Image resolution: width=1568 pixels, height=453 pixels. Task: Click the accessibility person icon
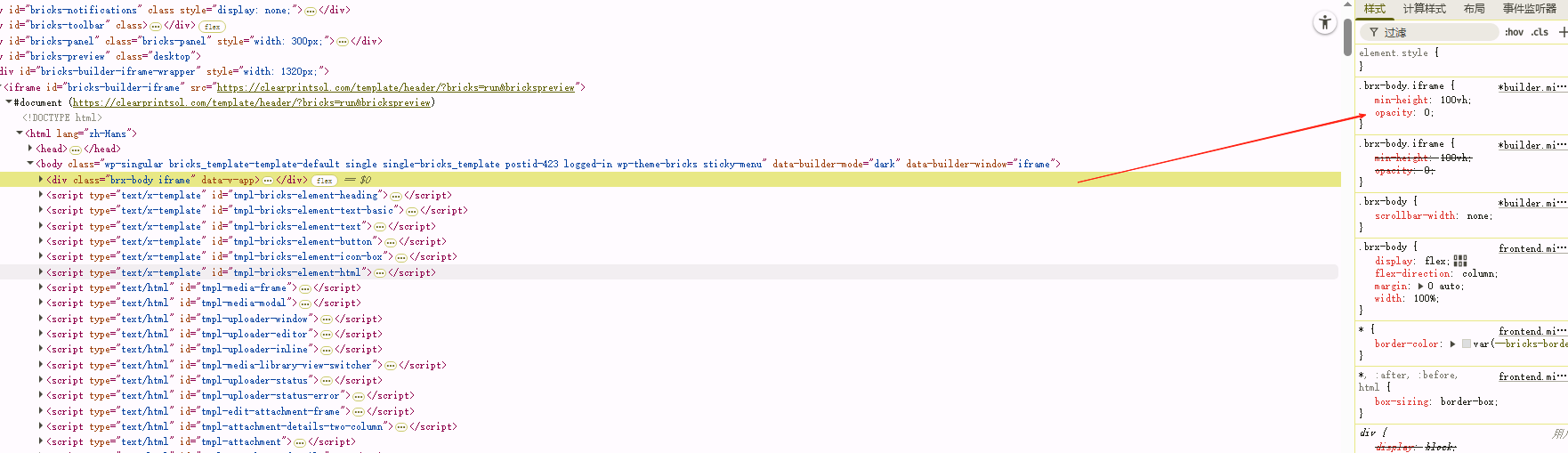(1325, 23)
